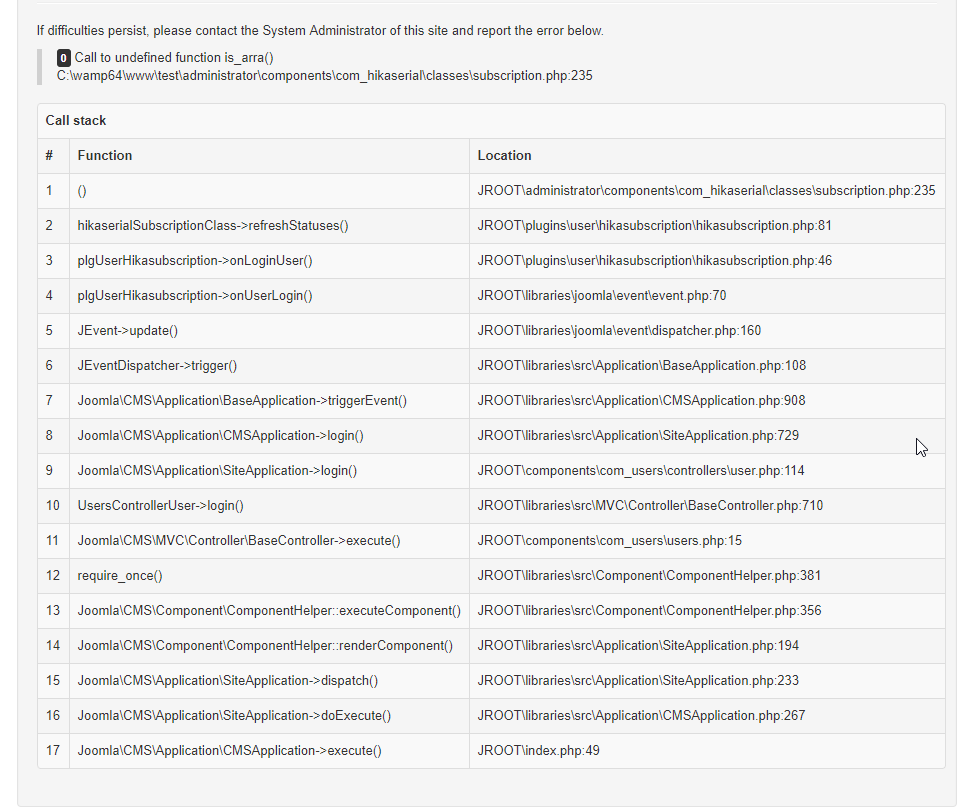Click the UsersControllerUser->login() function entry

[160, 506]
